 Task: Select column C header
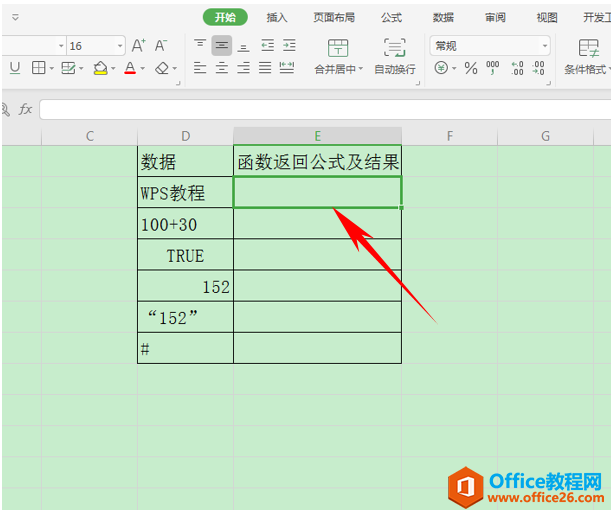[90, 136]
